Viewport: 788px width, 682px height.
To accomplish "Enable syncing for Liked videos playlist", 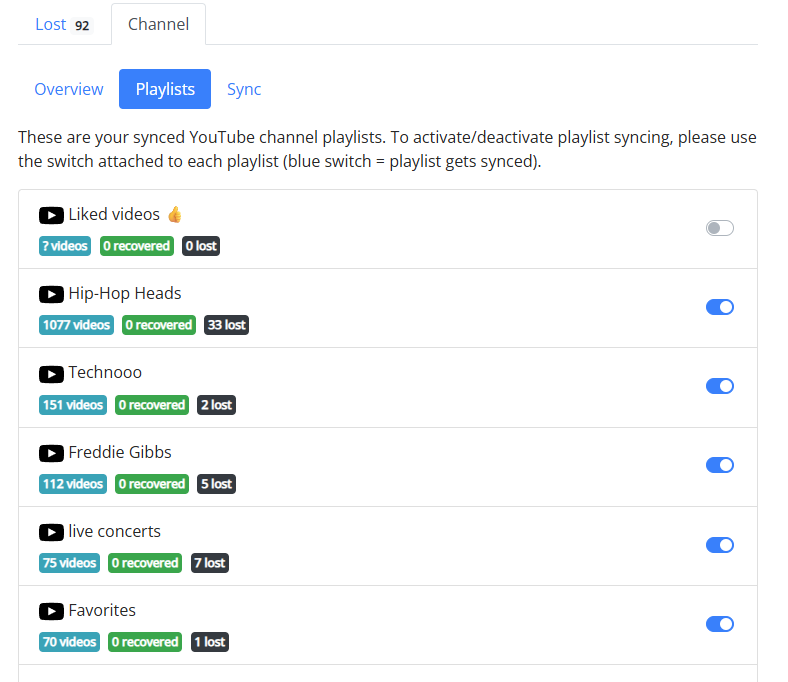I will tap(720, 228).
